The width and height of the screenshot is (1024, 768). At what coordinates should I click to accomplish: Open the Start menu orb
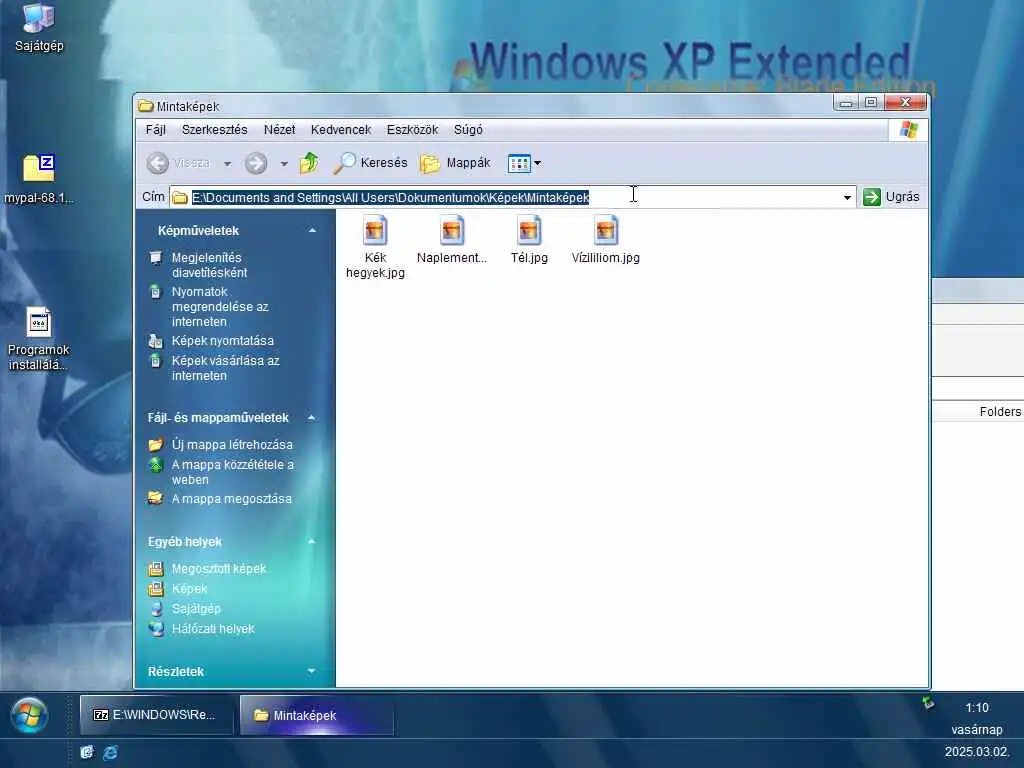[29, 714]
